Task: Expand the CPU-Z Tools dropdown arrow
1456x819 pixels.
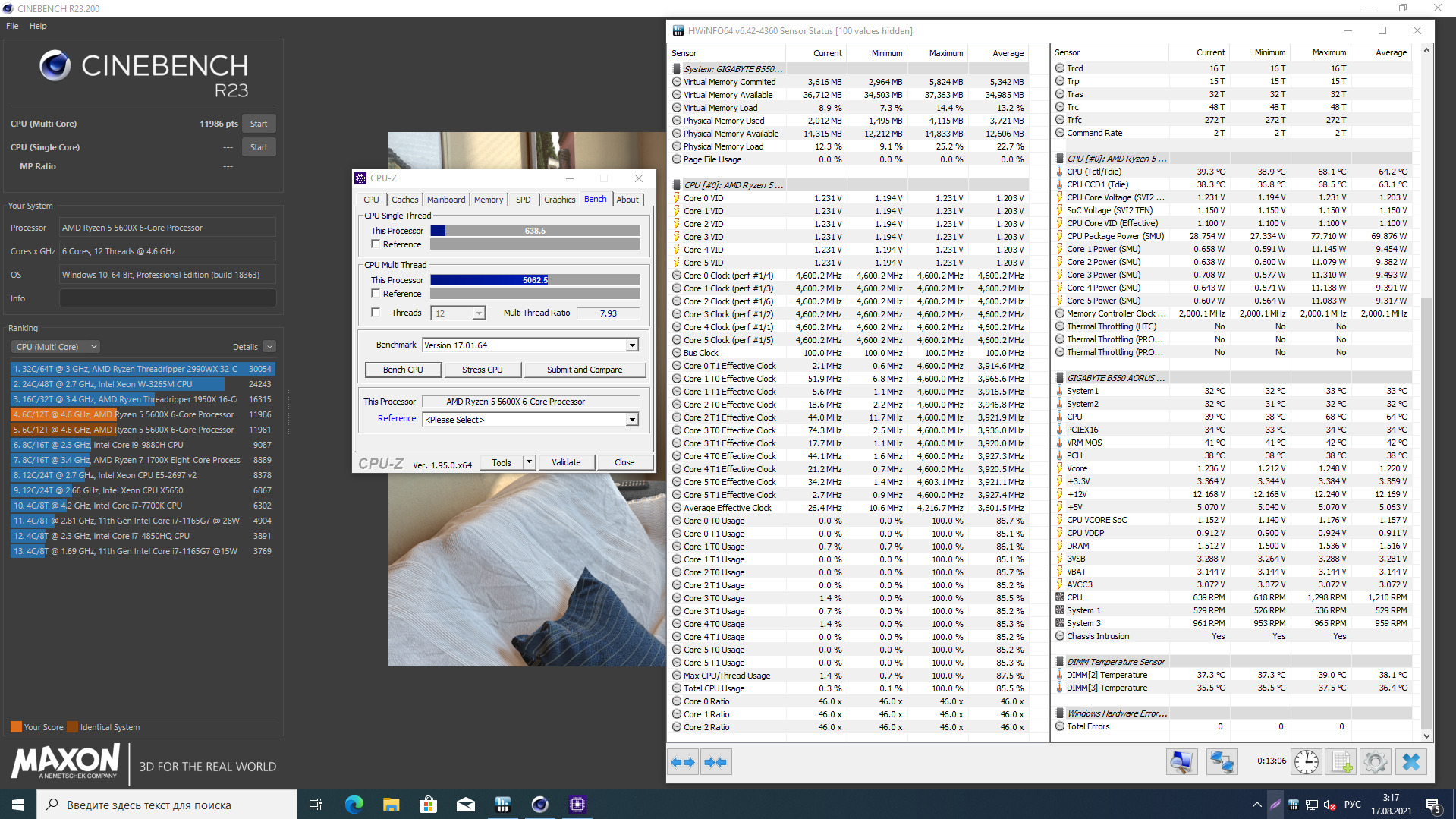Action: (x=530, y=462)
